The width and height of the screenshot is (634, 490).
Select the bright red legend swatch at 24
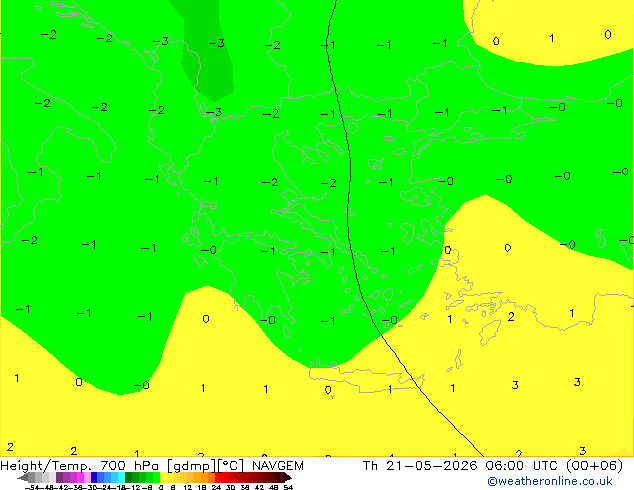(218, 477)
